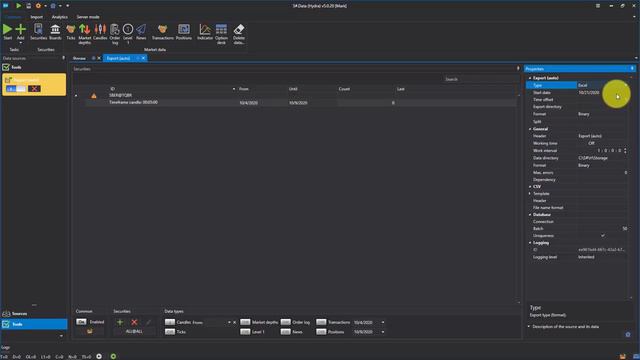
Task: Toggle the News data type switch
Action: coord(285,332)
